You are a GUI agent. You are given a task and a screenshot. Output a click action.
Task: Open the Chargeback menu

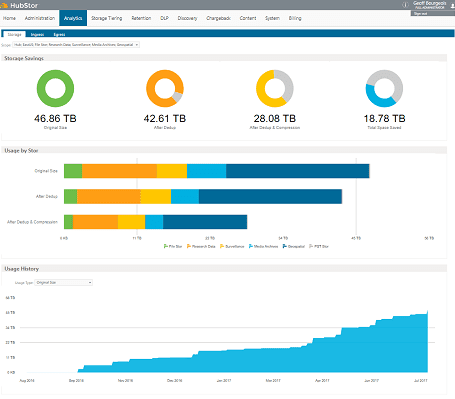[x=218, y=18]
